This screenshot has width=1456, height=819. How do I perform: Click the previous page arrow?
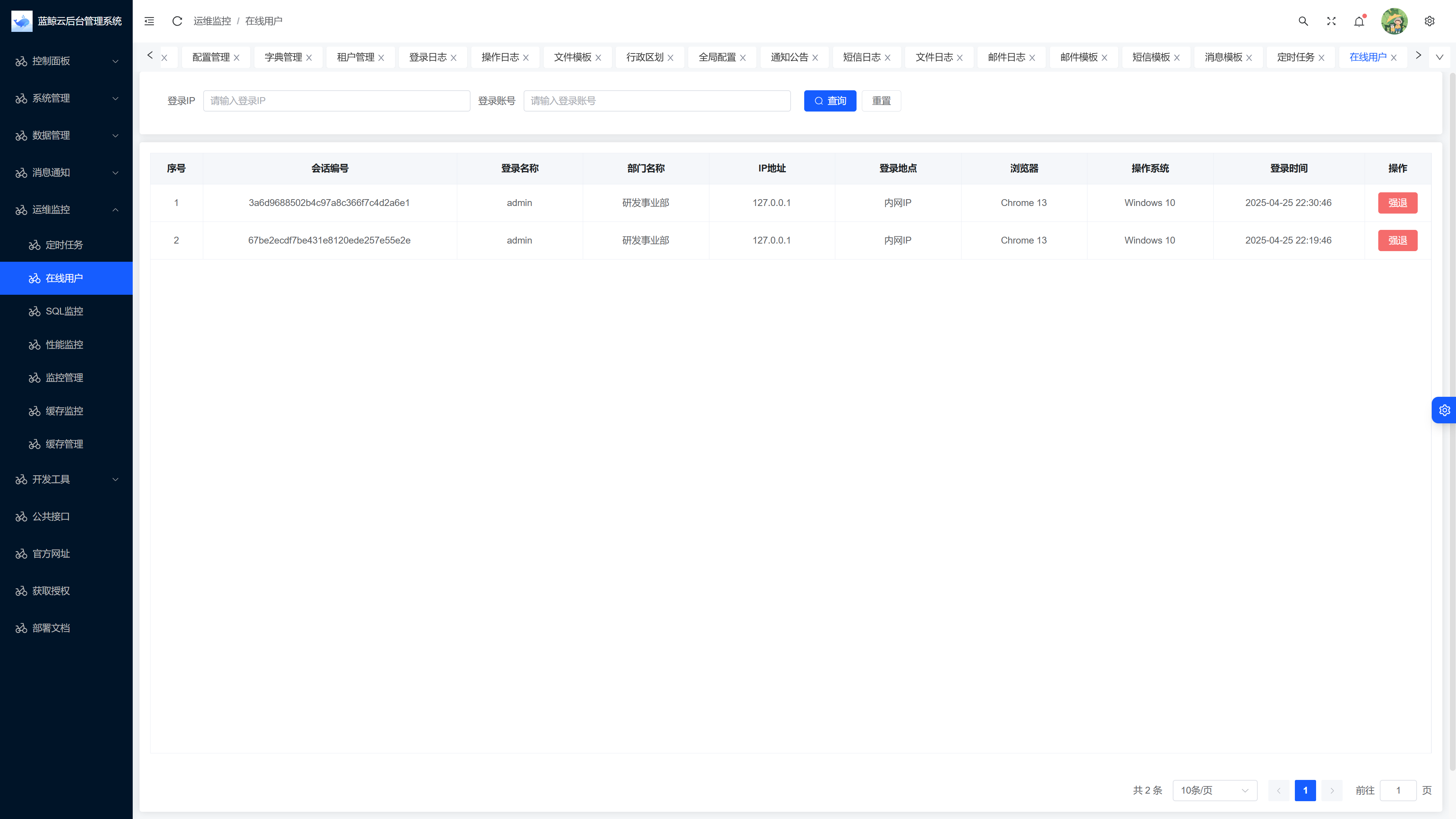tap(1279, 790)
